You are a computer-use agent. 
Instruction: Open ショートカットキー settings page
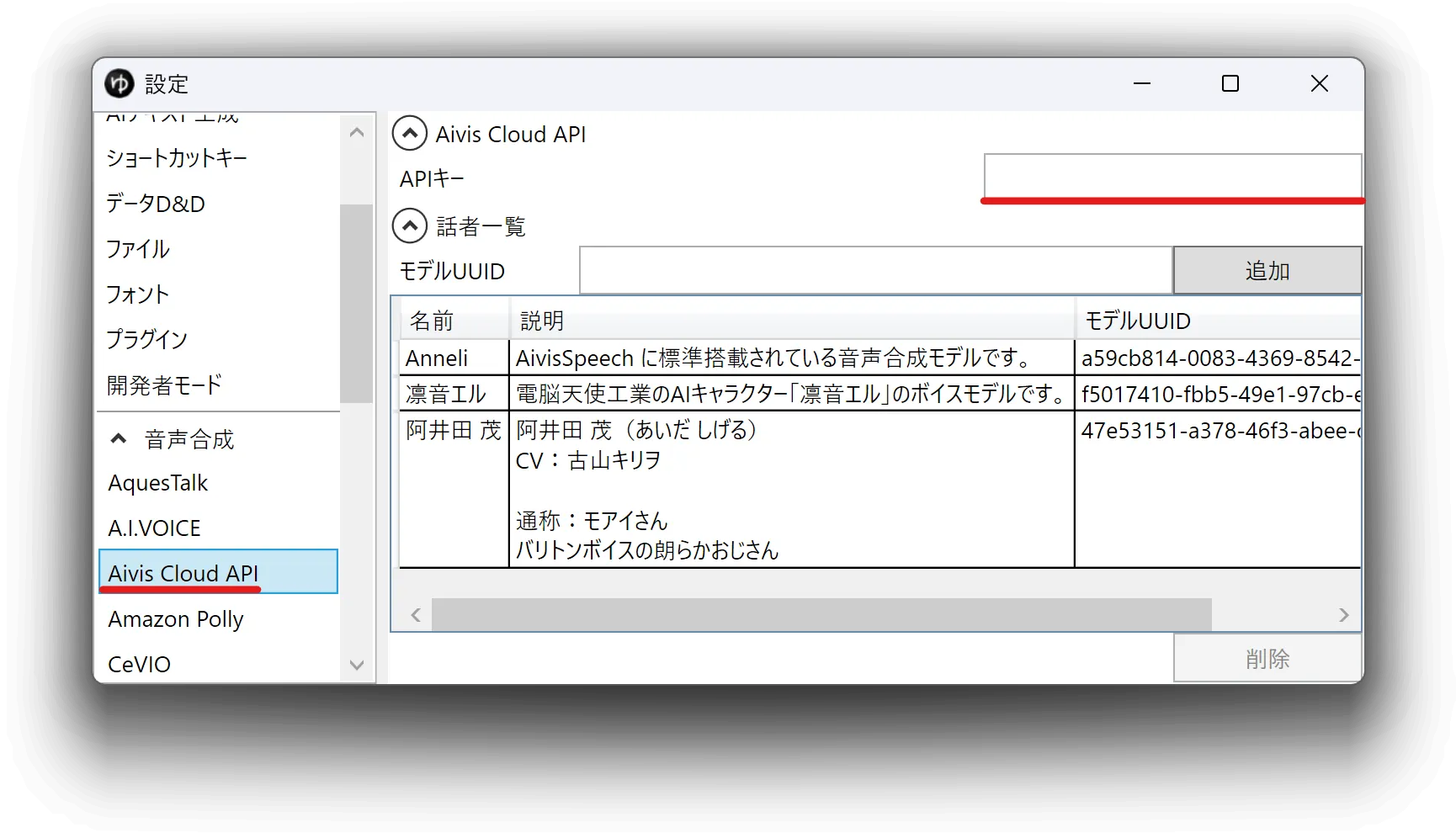(x=177, y=158)
